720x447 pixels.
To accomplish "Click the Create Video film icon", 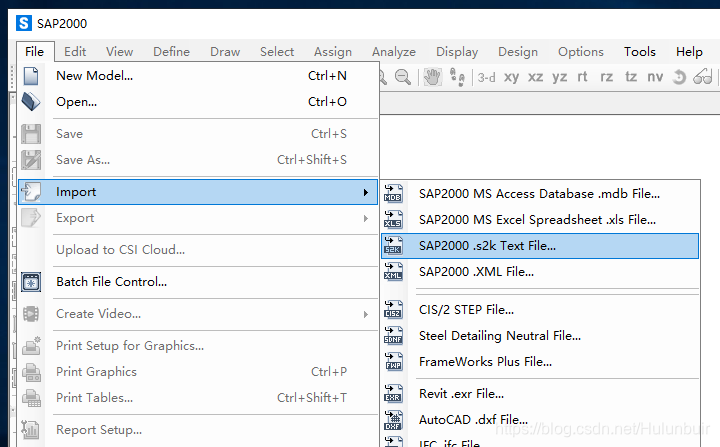I will 31,314.
